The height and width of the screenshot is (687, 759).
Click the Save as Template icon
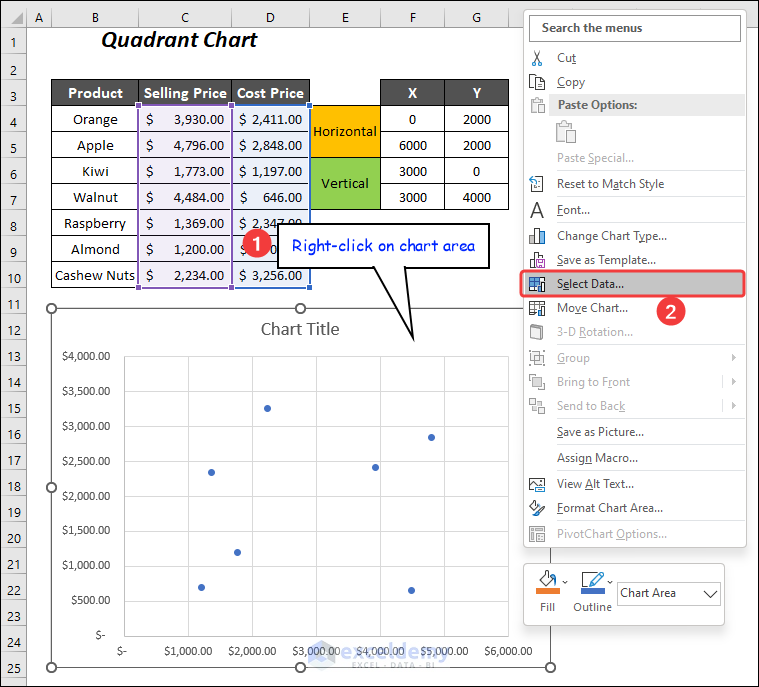coord(537,260)
